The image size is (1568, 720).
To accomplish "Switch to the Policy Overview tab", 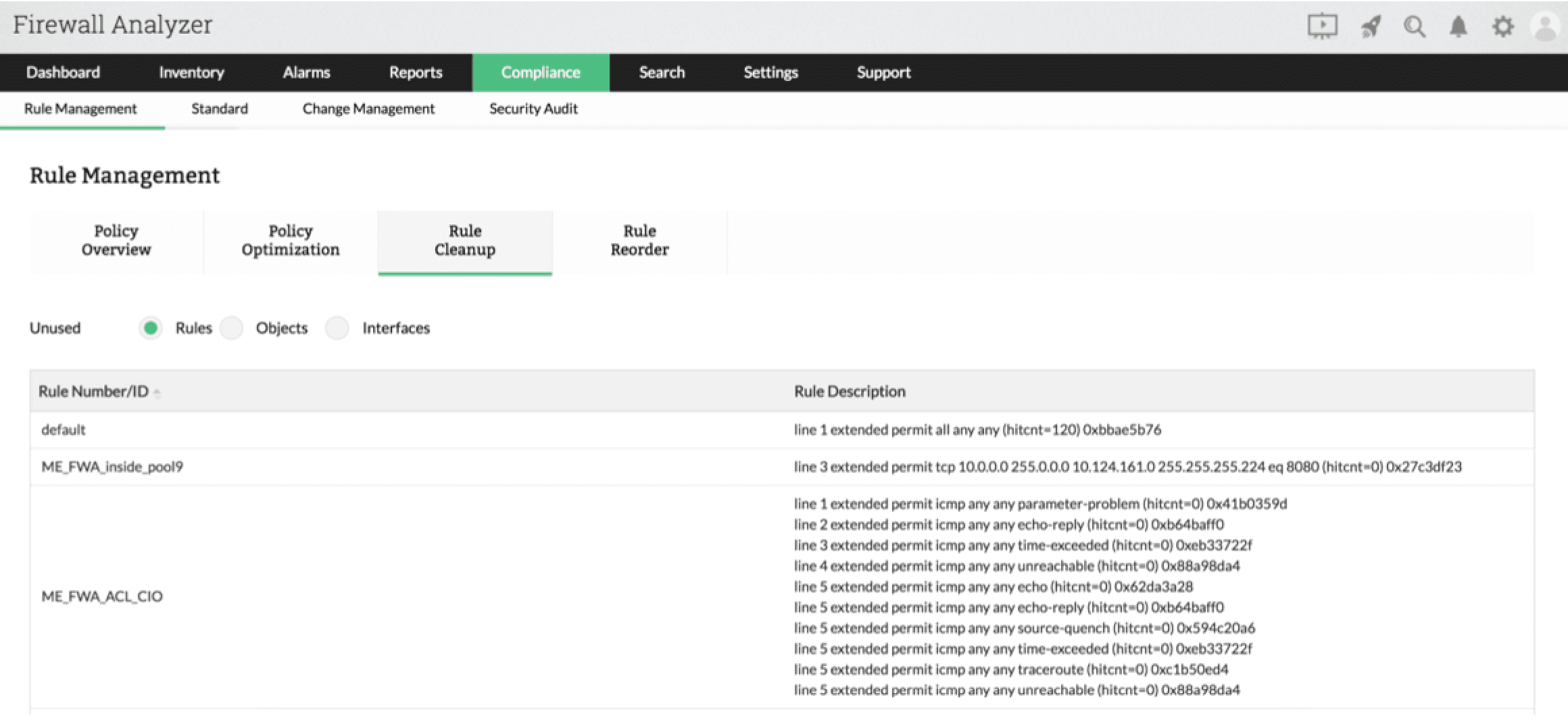I will [116, 240].
